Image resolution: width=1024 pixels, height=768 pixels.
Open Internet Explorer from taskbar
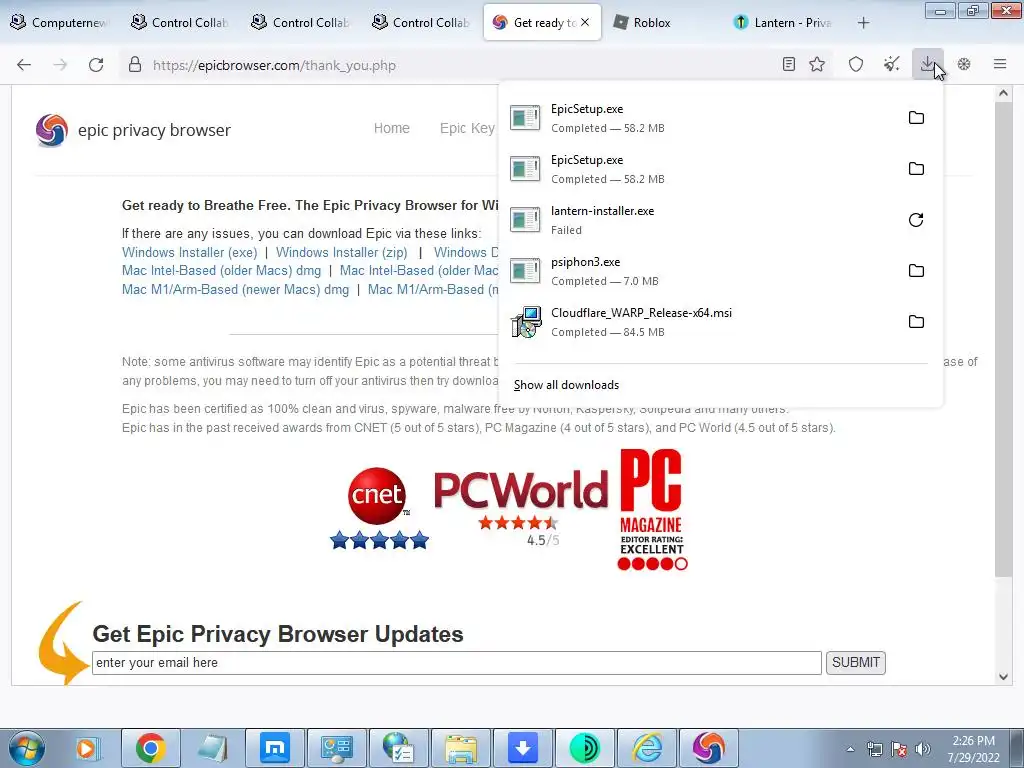pos(647,748)
